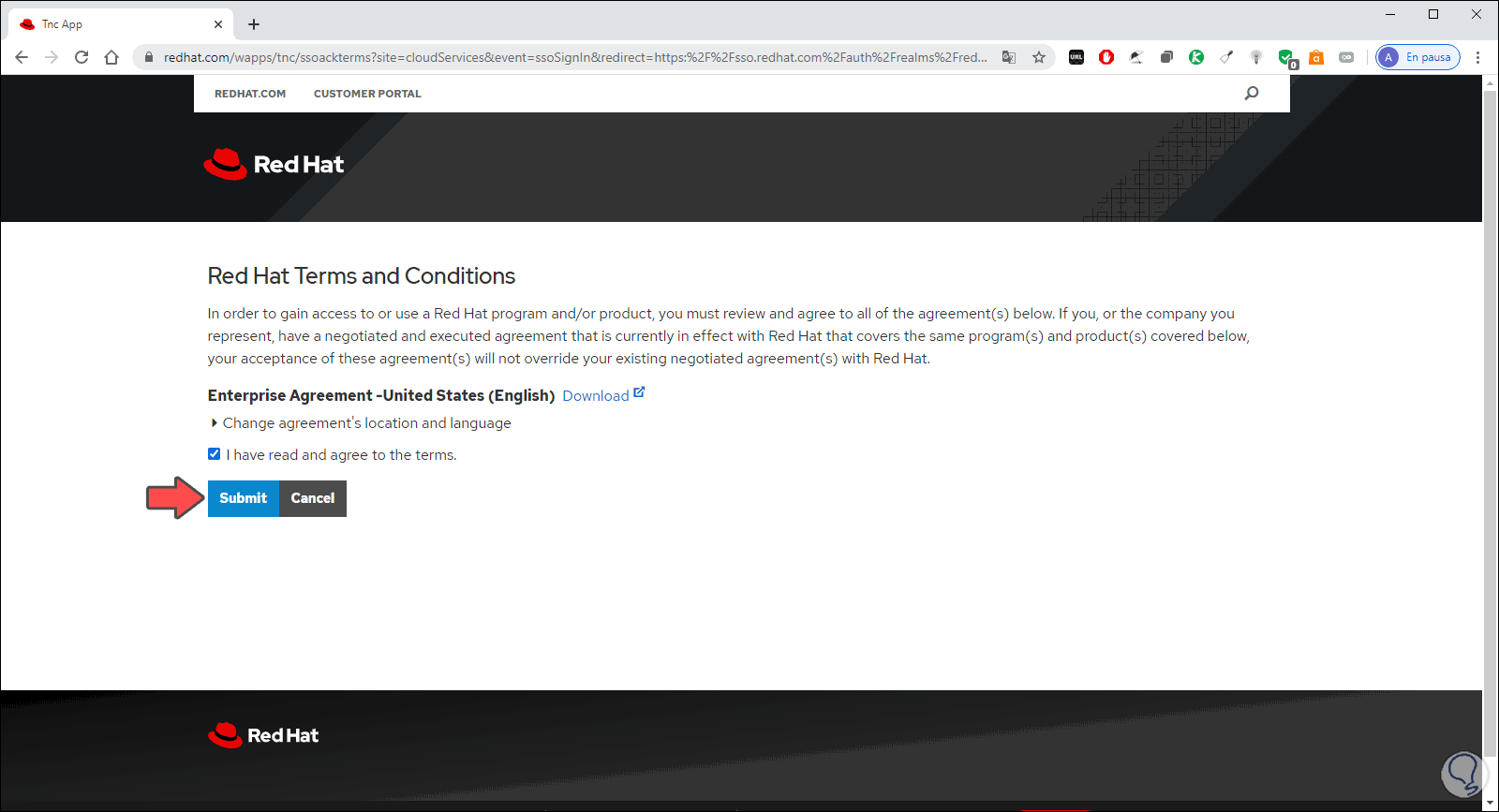This screenshot has width=1499, height=812.
Task: Download the Enterprise Agreement
Action: coord(596,396)
